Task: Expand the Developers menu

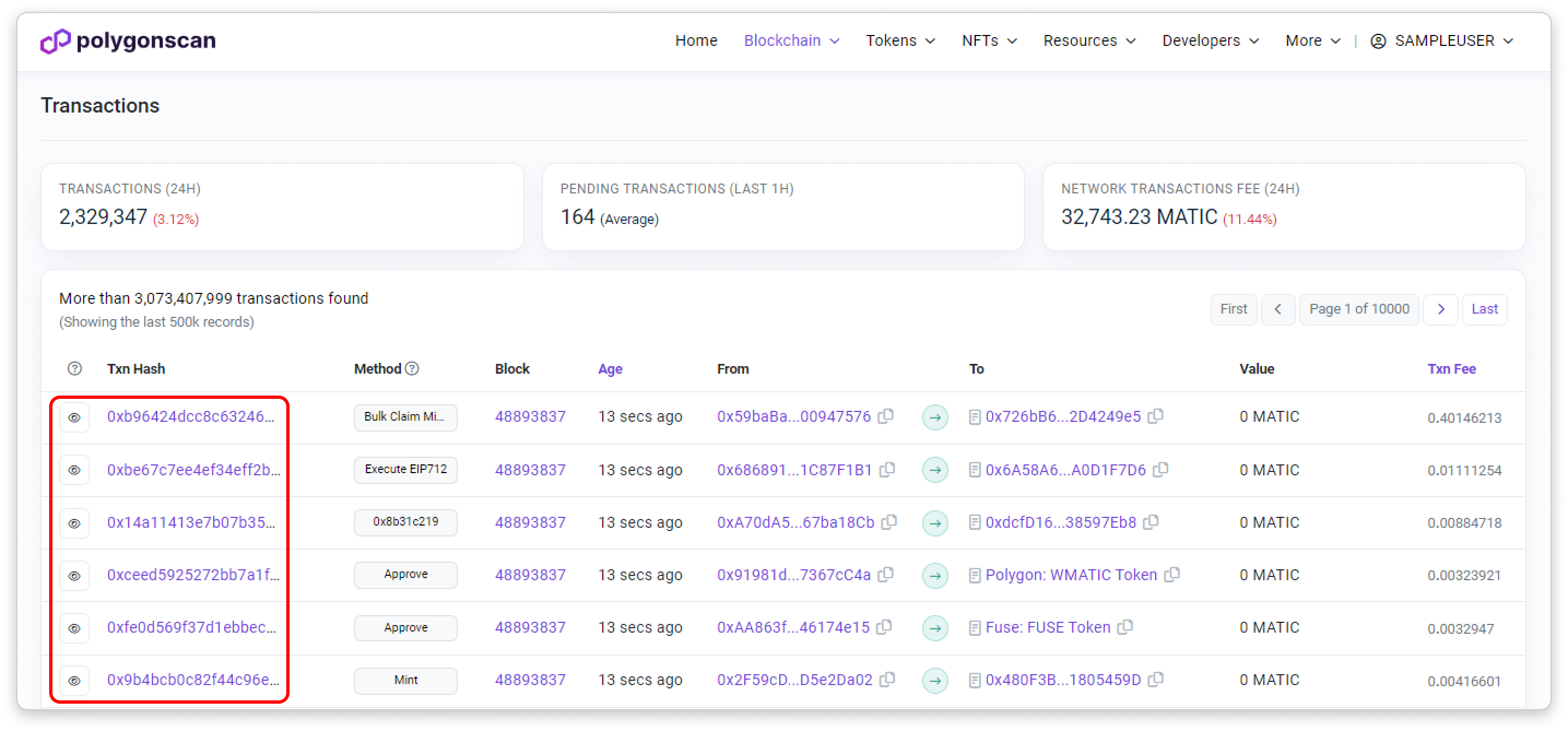Action: click(x=1210, y=41)
